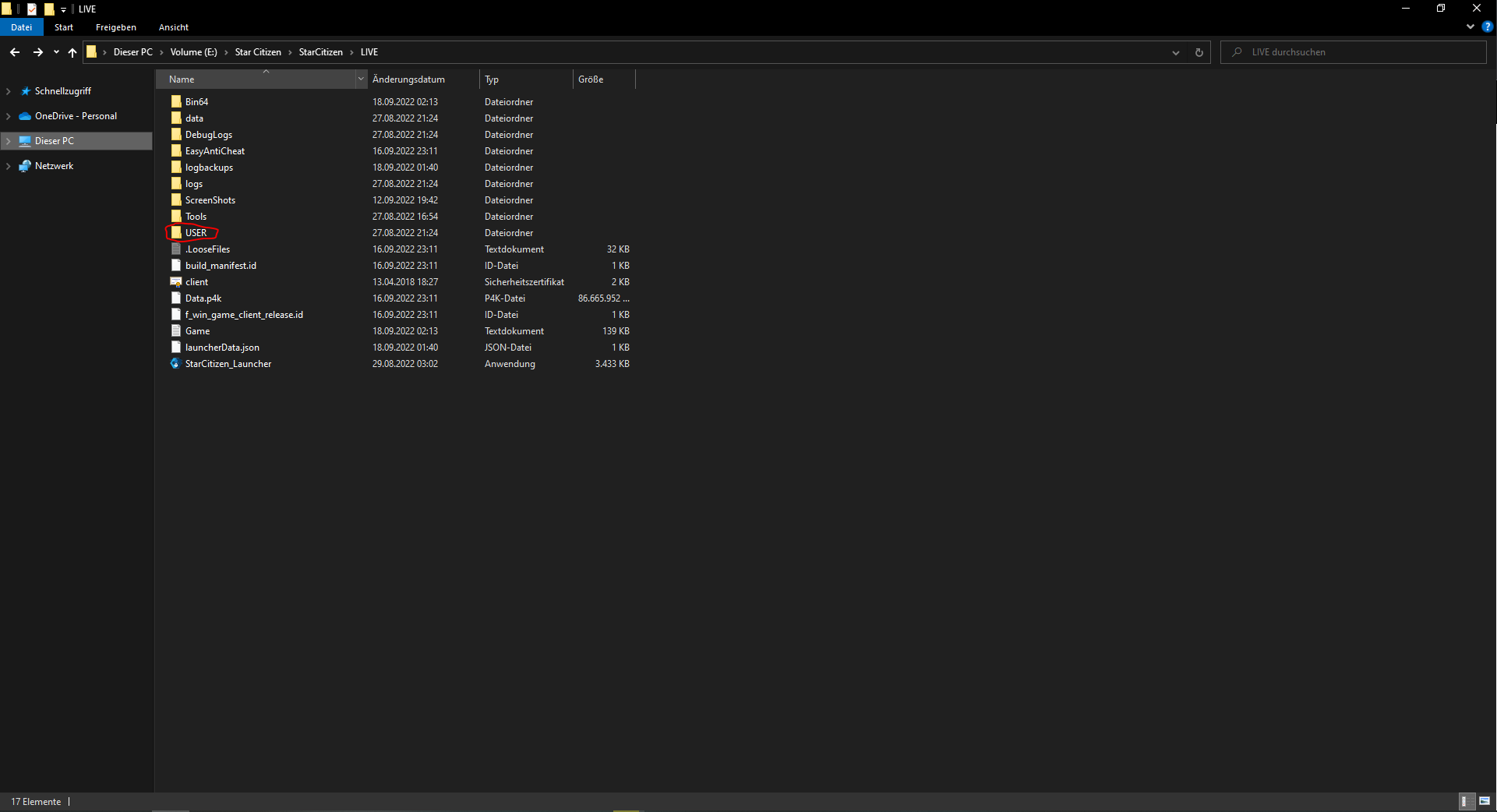The image size is (1497, 812).
Task: Select the Tools folder icon
Action: tap(176, 216)
